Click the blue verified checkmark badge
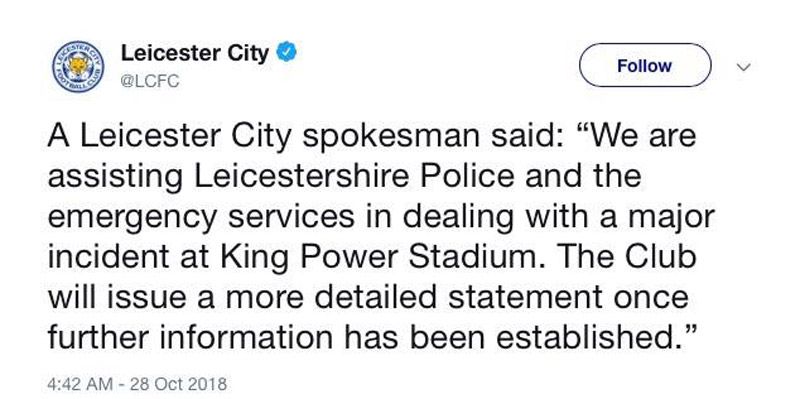800x399 pixels. click(287, 52)
